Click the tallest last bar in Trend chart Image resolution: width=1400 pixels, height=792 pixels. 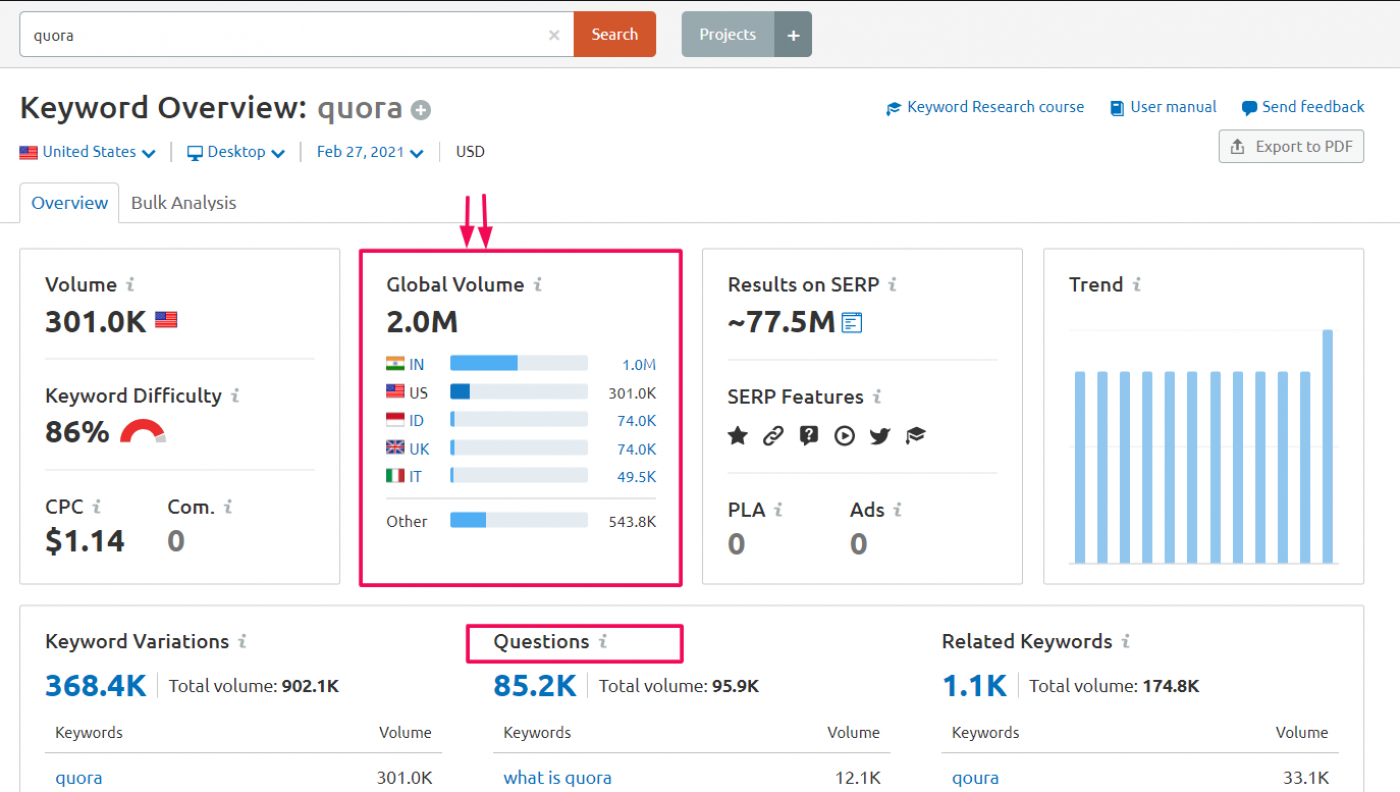pyautogui.click(x=1328, y=446)
